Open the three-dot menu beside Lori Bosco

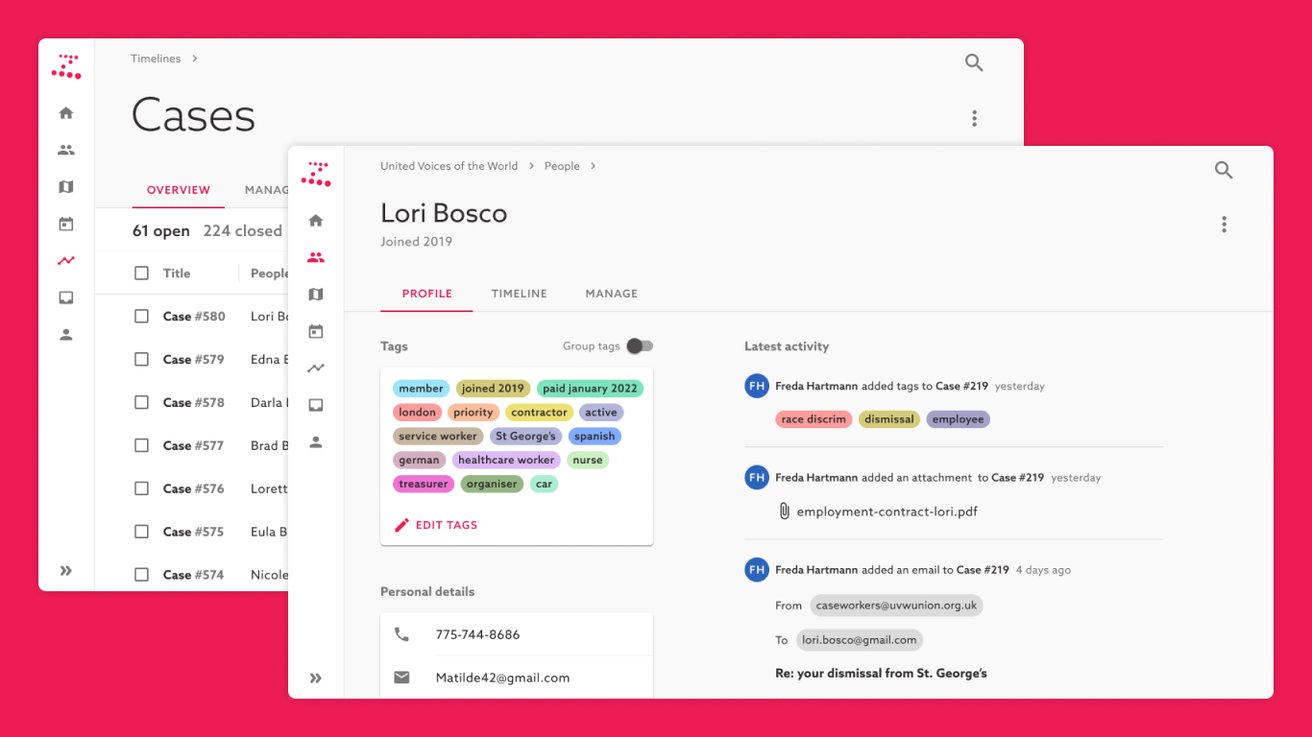tap(1223, 225)
